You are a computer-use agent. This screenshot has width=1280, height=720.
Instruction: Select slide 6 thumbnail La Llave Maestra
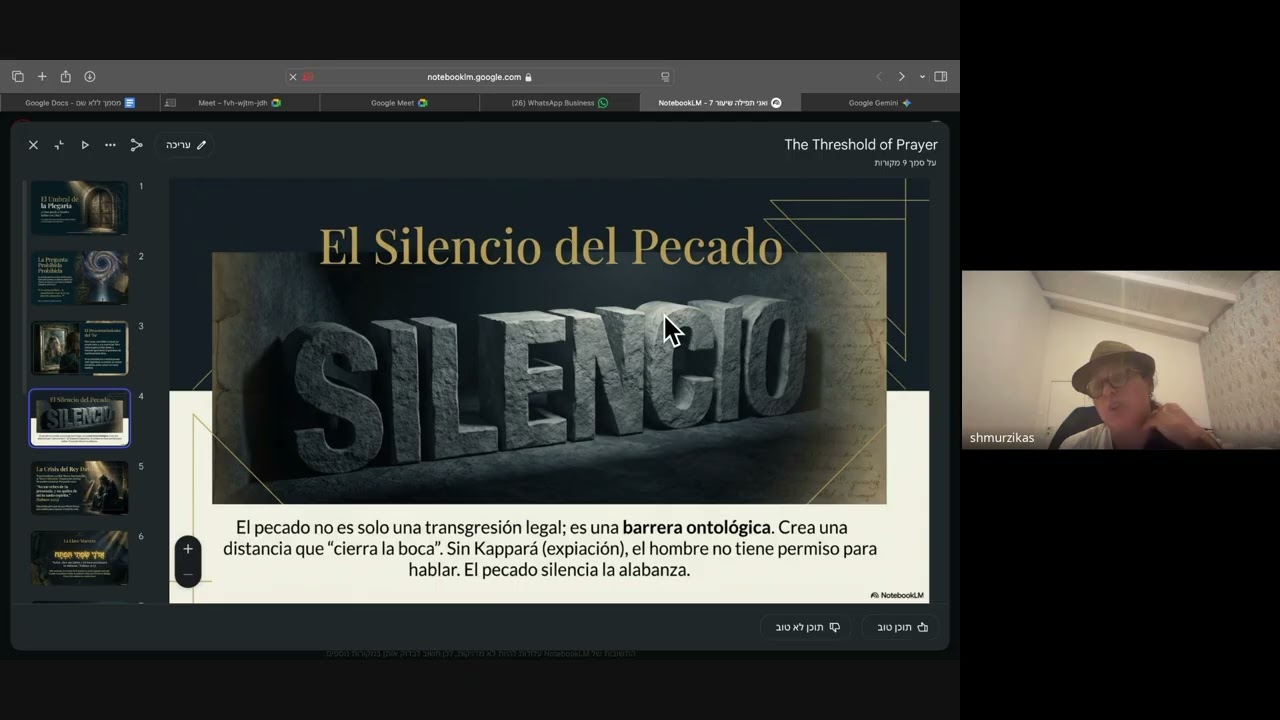(79, 557)
